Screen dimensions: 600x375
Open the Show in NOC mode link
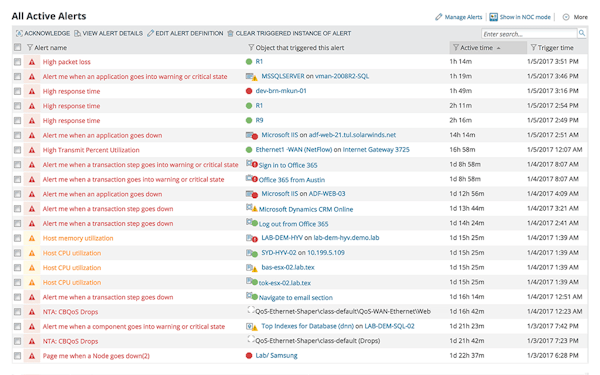(525, 17)
